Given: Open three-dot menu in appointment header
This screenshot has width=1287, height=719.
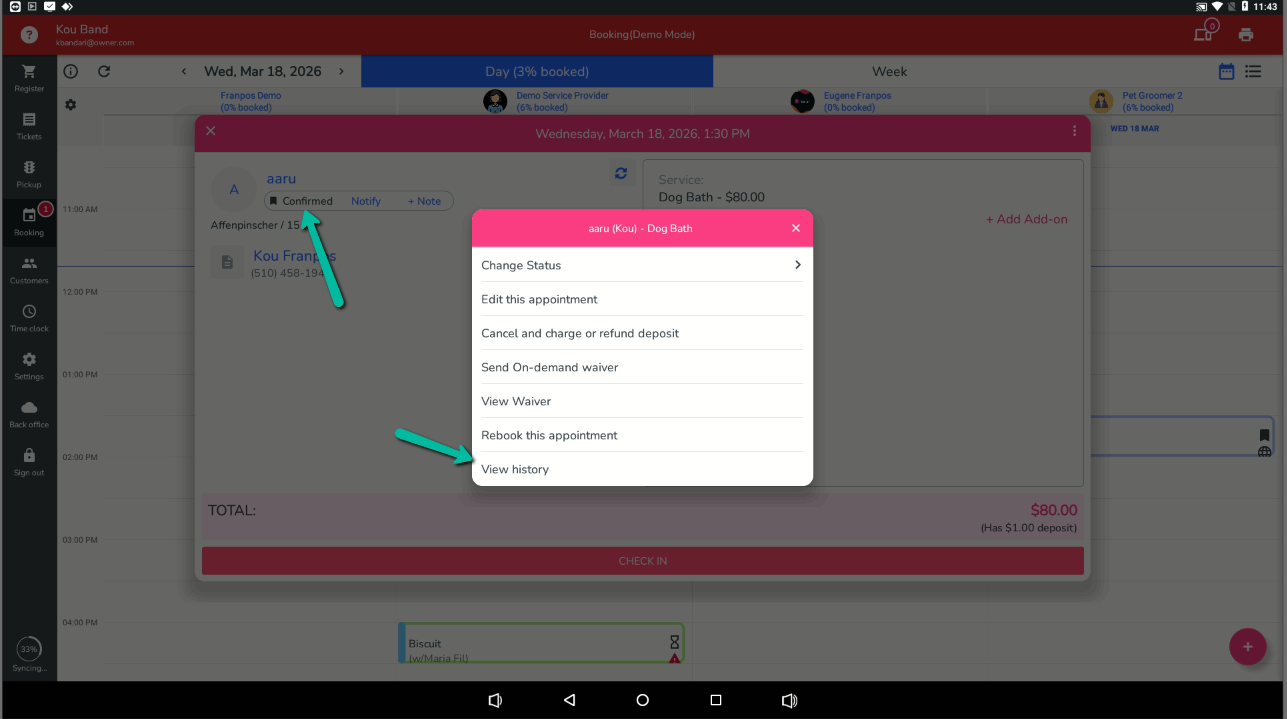Looking at the screenshot, I should [1074, 131].
